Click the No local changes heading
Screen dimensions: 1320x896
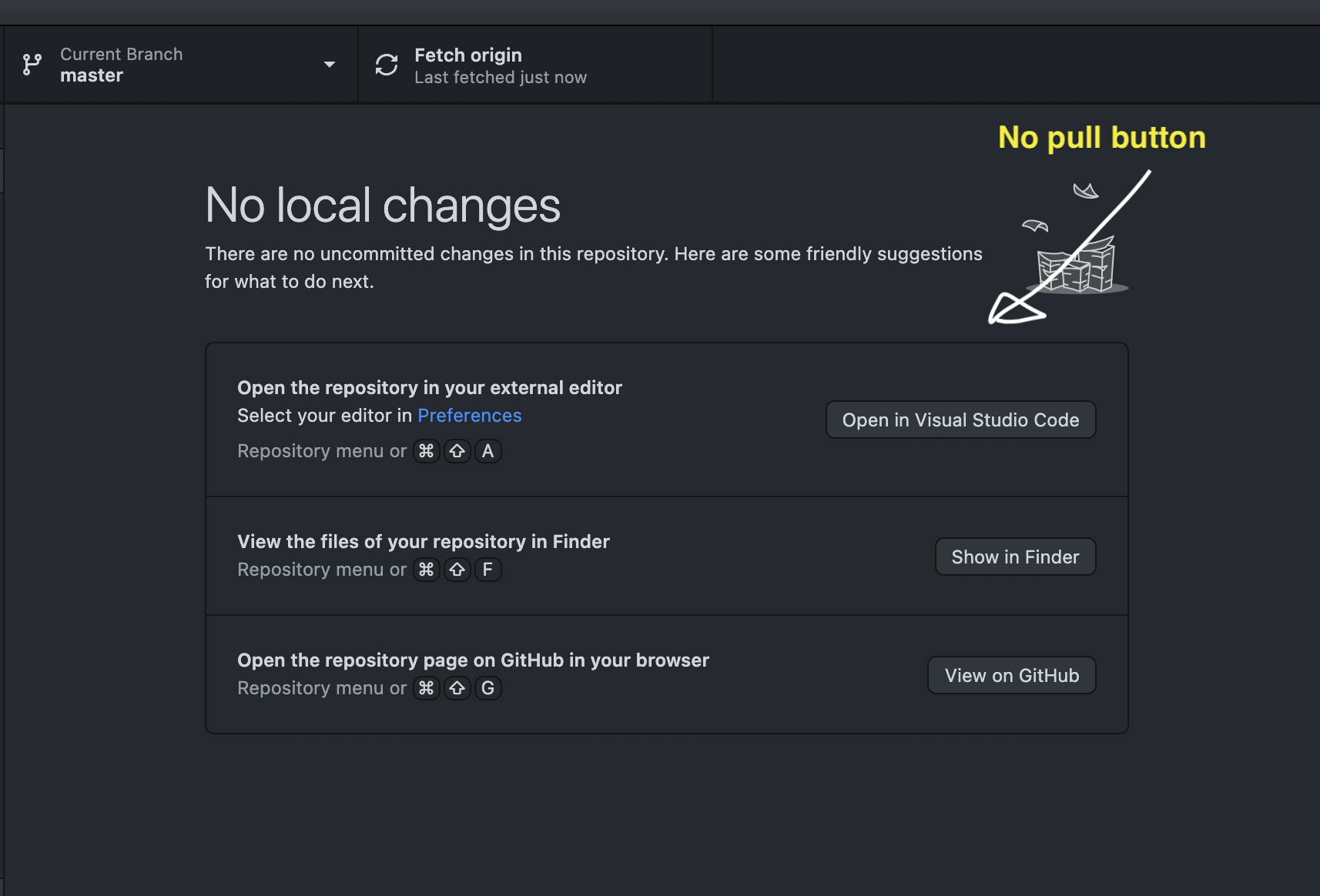[x=382, y=204]
